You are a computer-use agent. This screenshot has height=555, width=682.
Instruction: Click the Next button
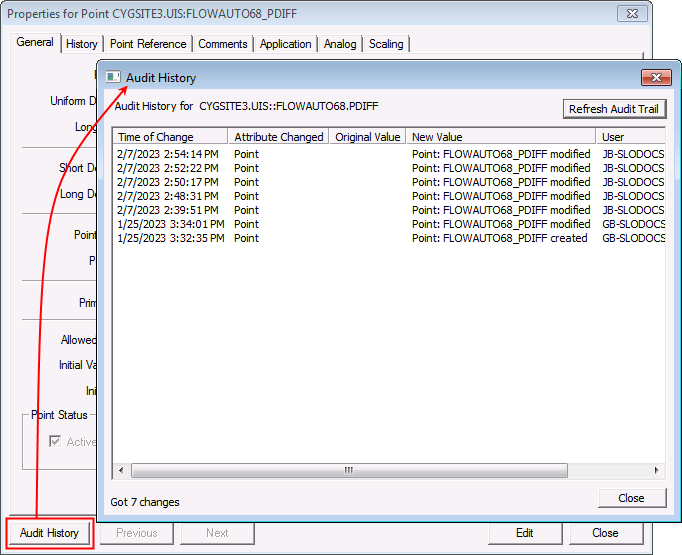click(217, 533)
